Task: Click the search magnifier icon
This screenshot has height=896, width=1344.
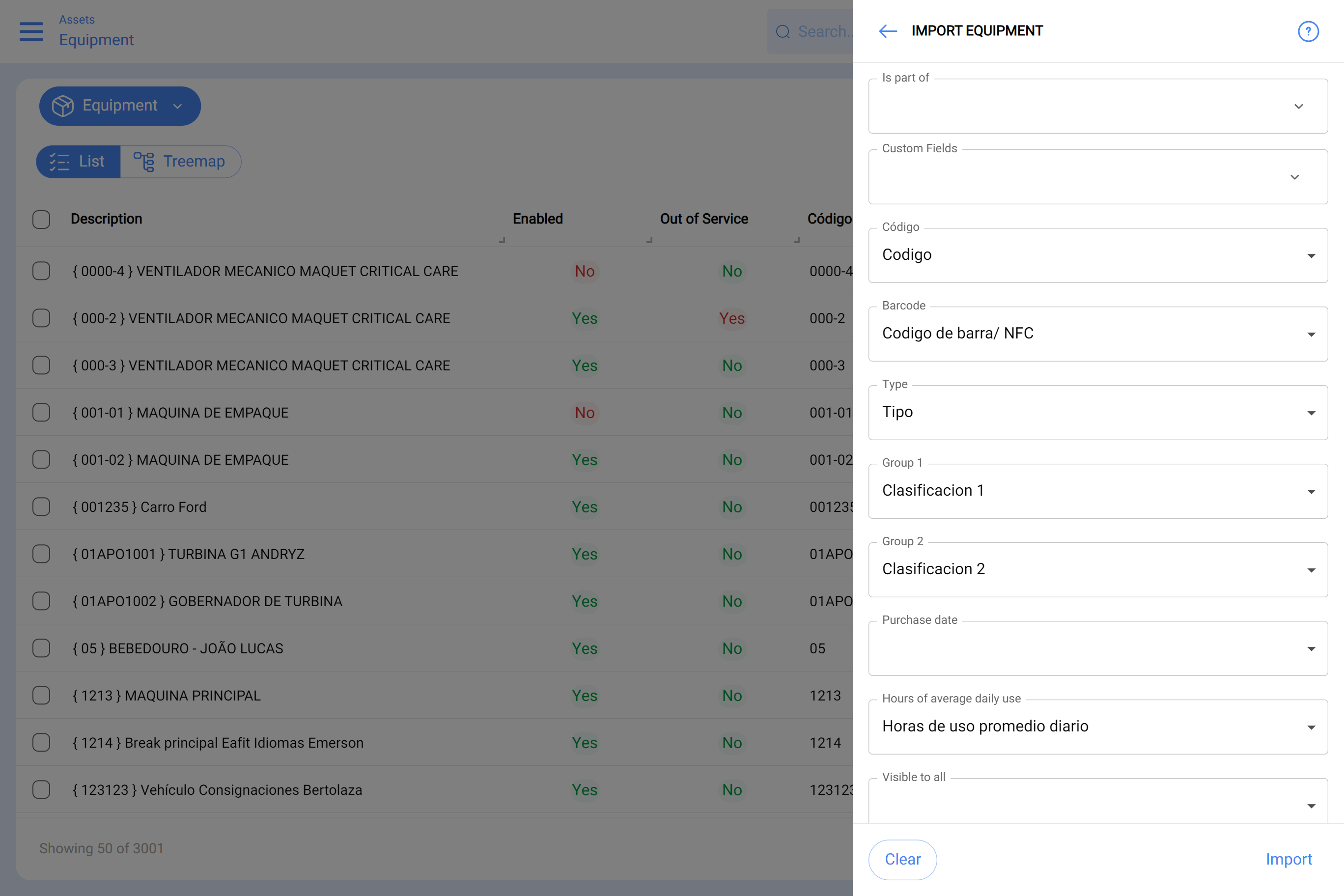Action: click(x=783, y=31)
